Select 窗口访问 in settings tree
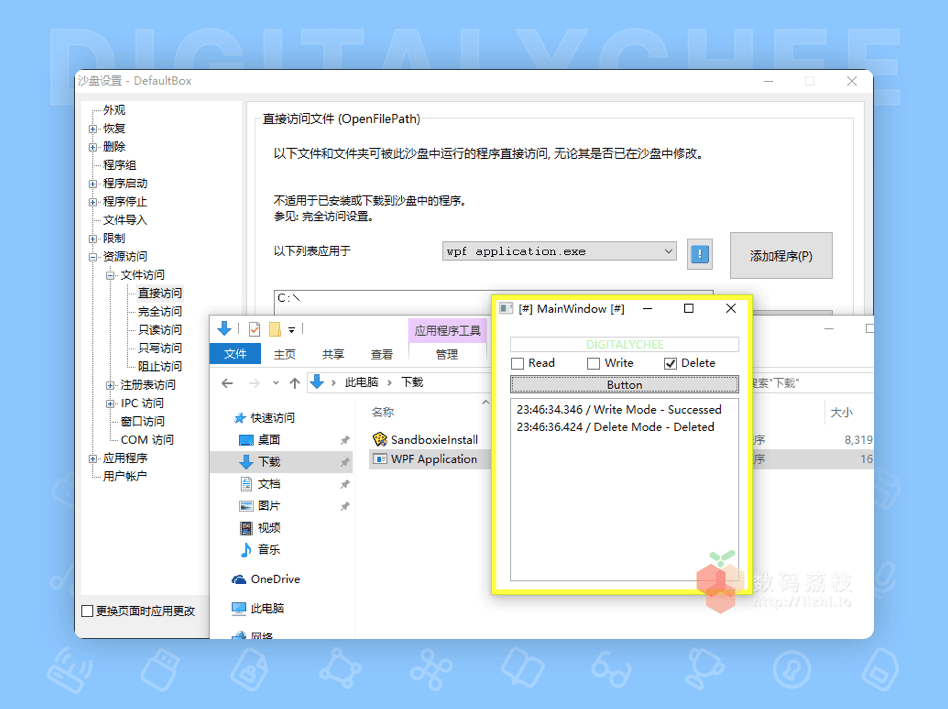The height and width of the screenshot is (709, 948). click(x=142, y=421)
